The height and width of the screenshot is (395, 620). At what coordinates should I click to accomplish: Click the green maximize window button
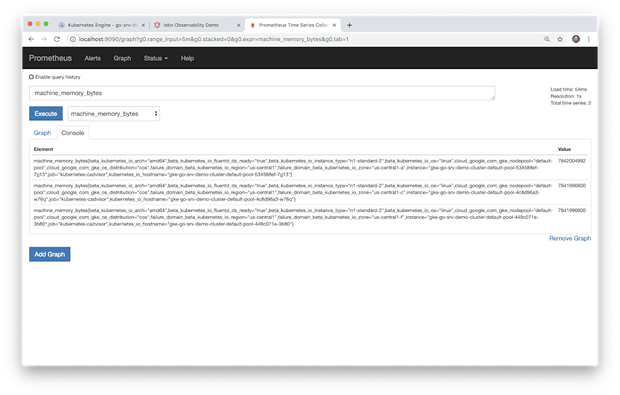[x=46, y=24]
